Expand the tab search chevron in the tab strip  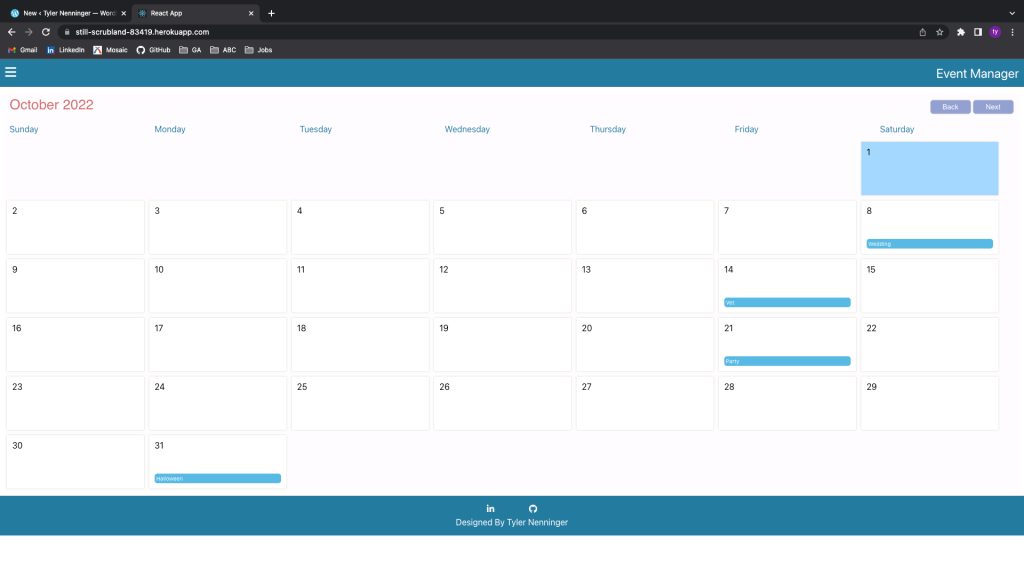coord(1011,13)
